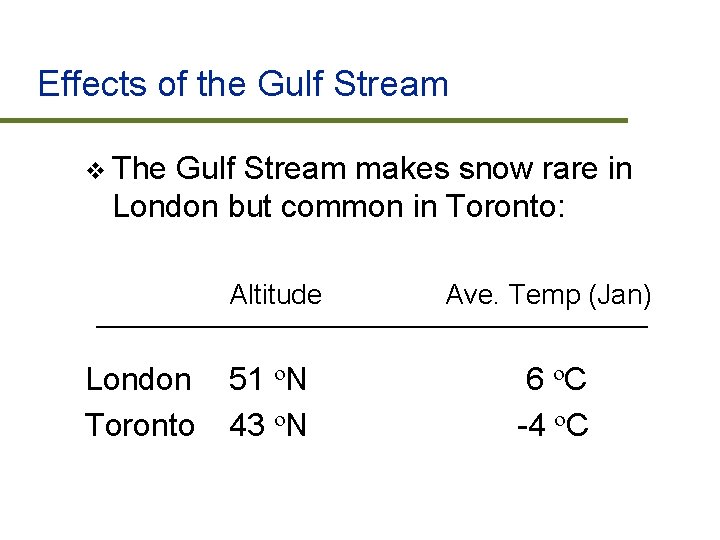Select the 'Altitude' column header
Screen dimensions: 720x540
click(275, 295)
